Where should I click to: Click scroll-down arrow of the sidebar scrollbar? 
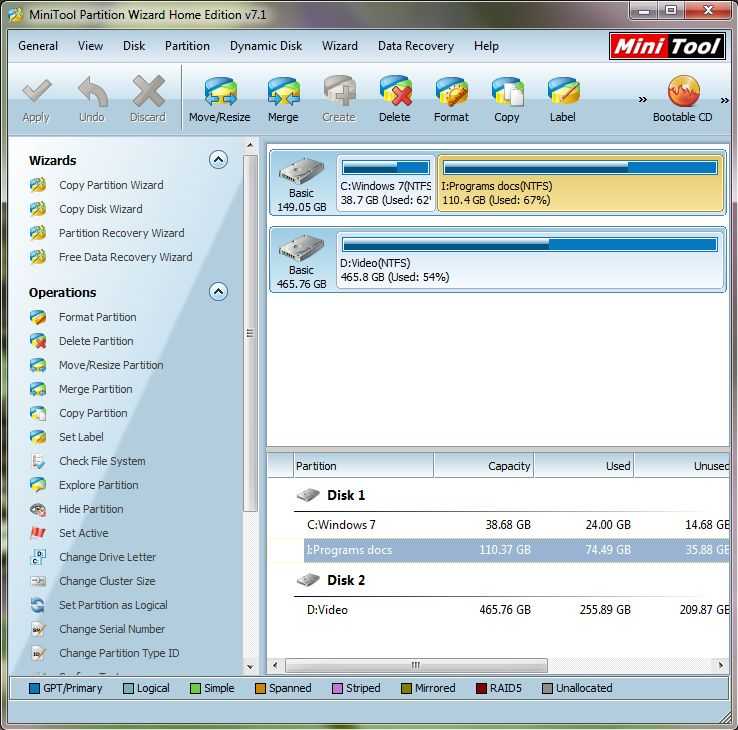250,667
